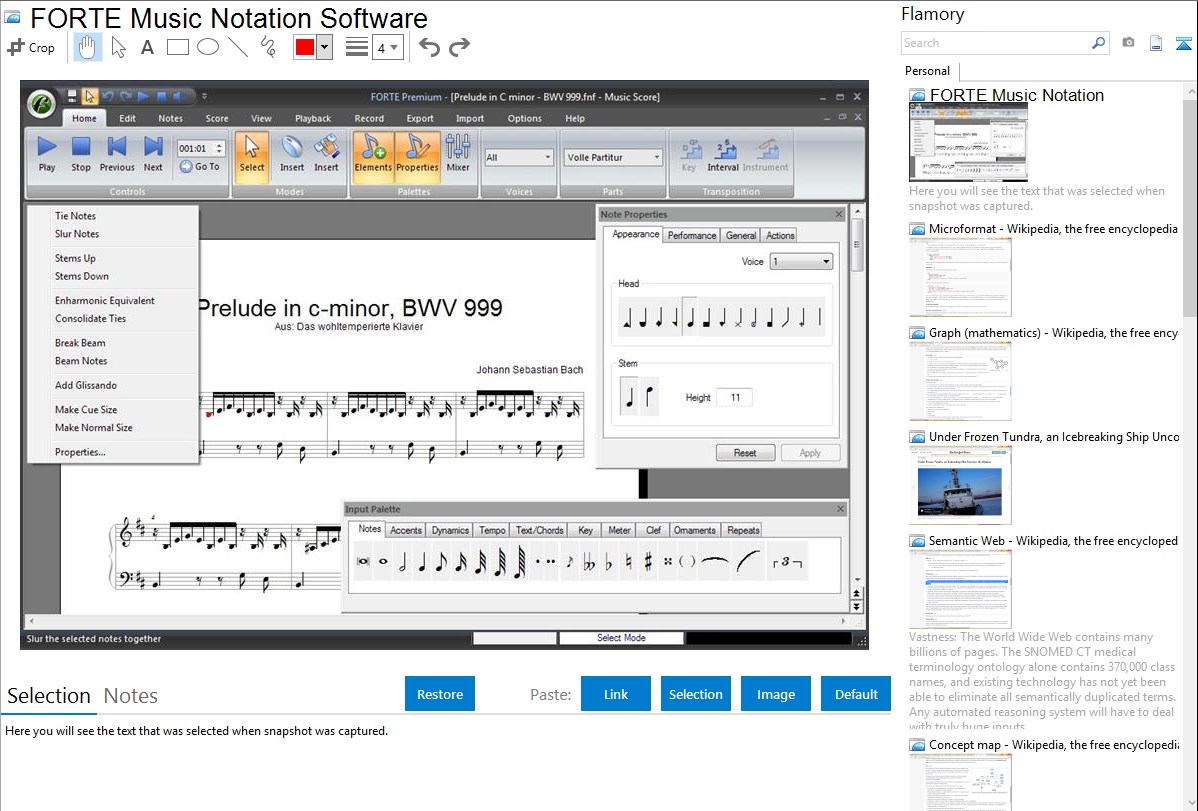Click the camera capture icon

(1128, 43)
